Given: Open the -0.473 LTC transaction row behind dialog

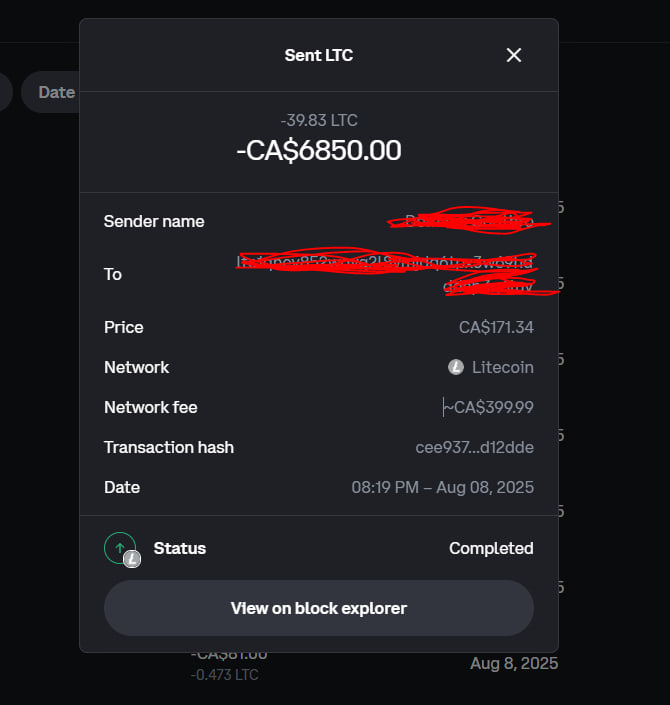Looking at the screenshot, I should point(228,664).
